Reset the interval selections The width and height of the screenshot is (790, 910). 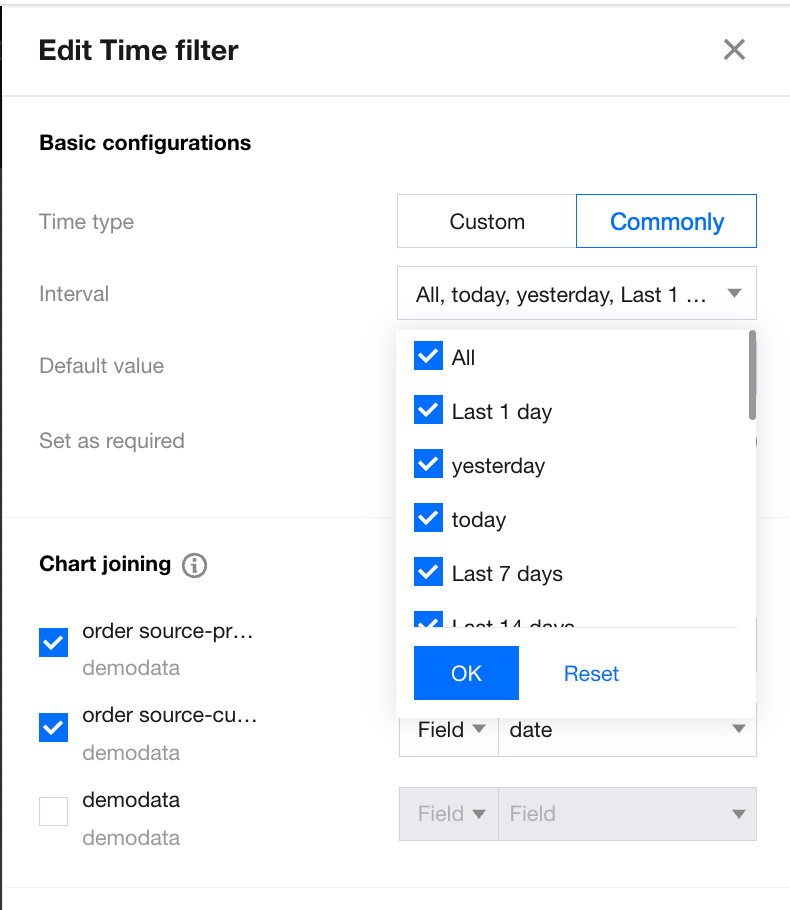click(591, 674)
